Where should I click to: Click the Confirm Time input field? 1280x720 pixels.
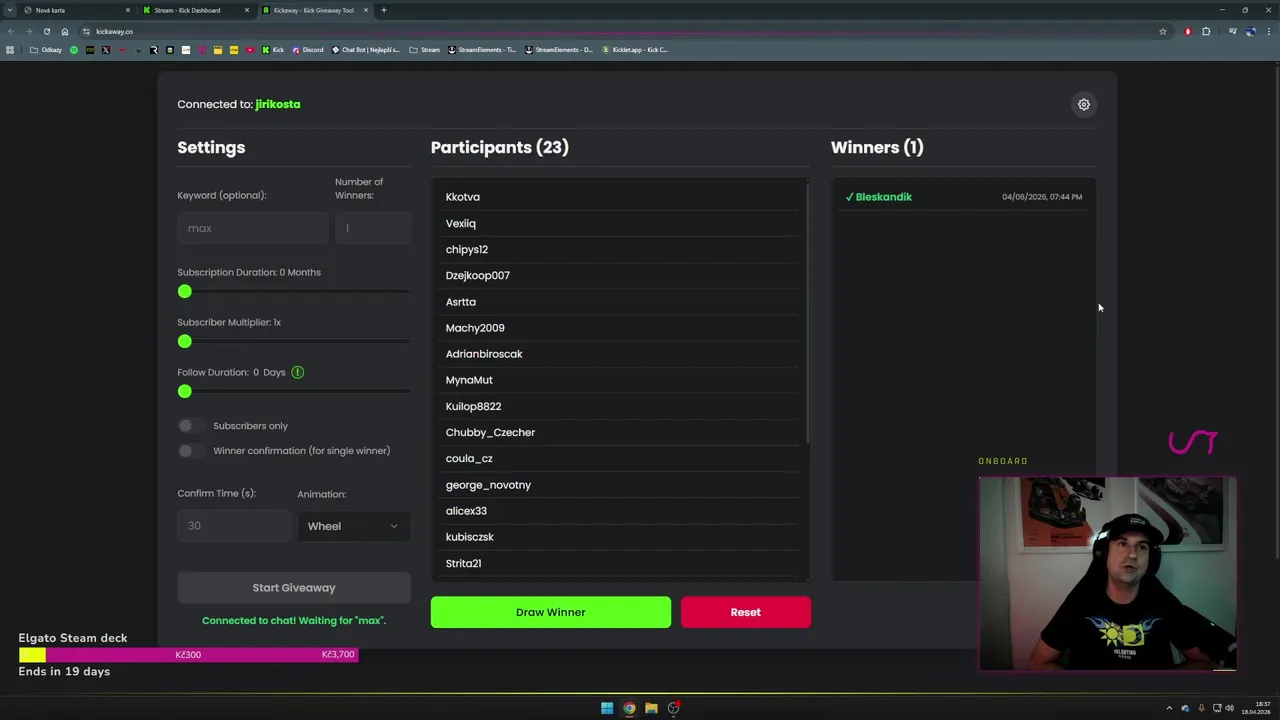[234, 526]
